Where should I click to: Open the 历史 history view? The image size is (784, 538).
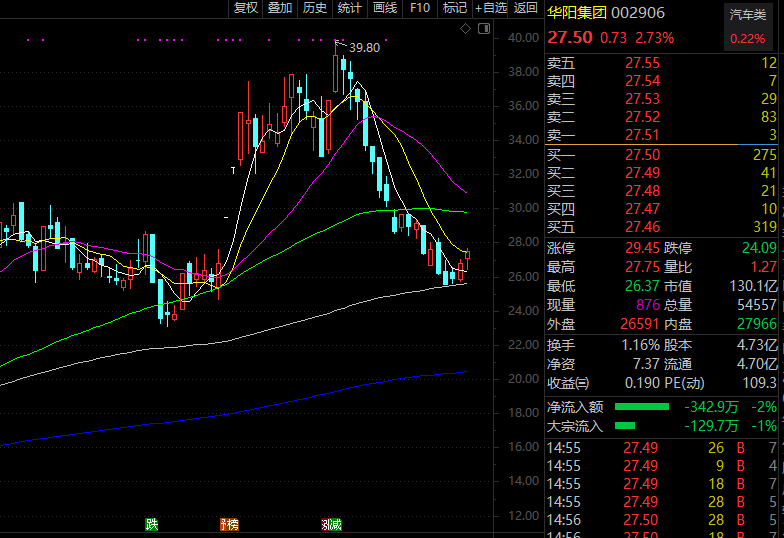coord(314,8)
